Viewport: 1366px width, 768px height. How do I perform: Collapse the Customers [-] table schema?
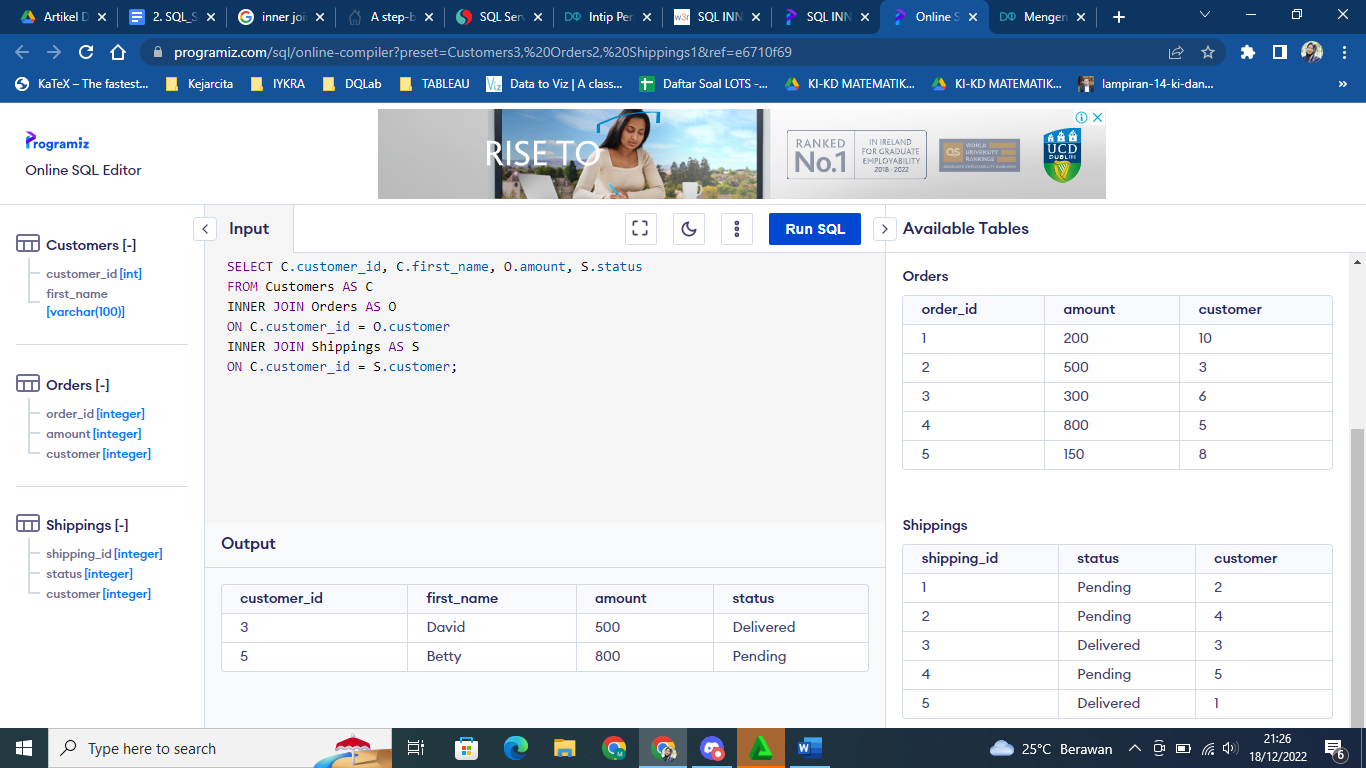(91, 245)
